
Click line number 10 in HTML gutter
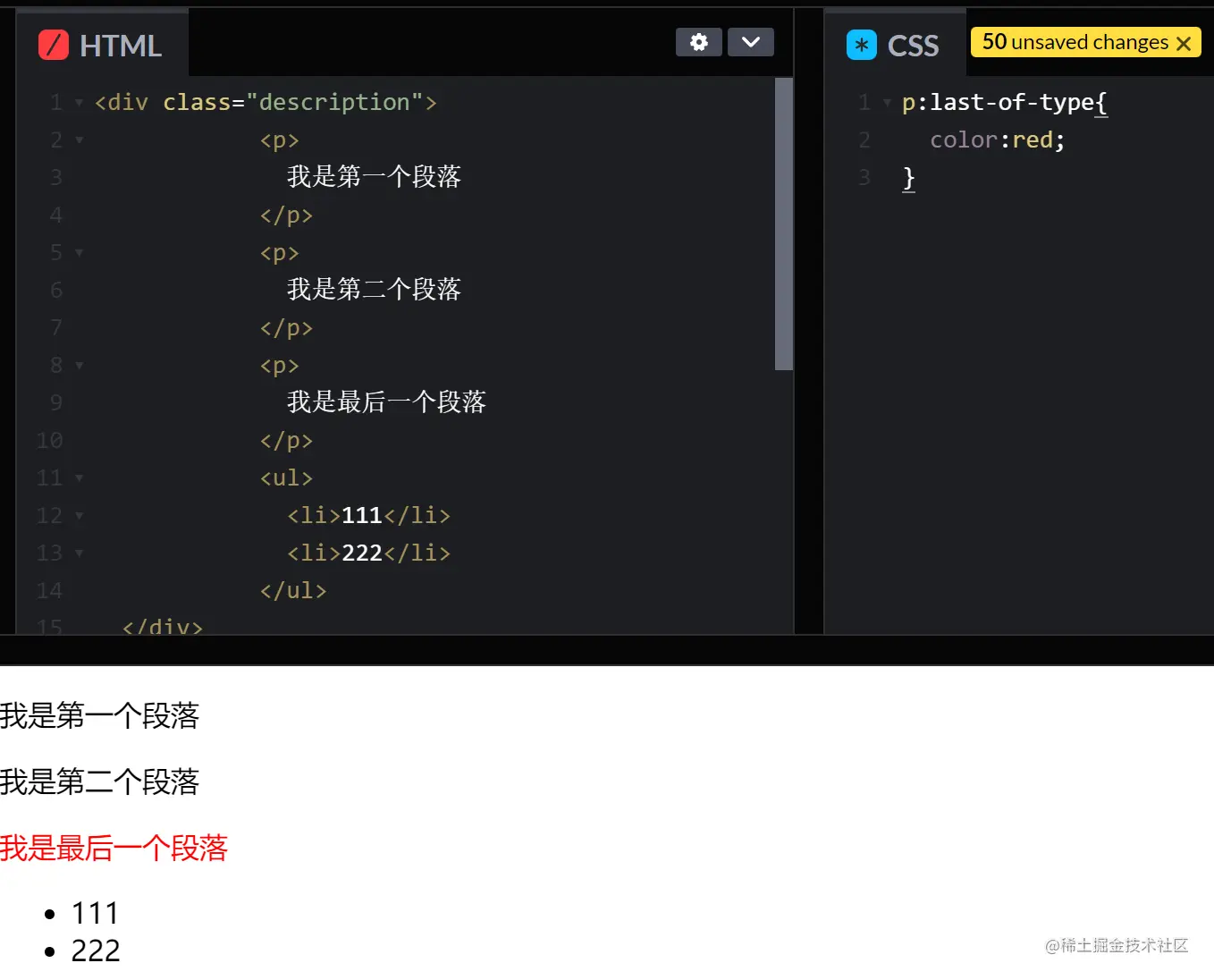[x=49, y=440]
